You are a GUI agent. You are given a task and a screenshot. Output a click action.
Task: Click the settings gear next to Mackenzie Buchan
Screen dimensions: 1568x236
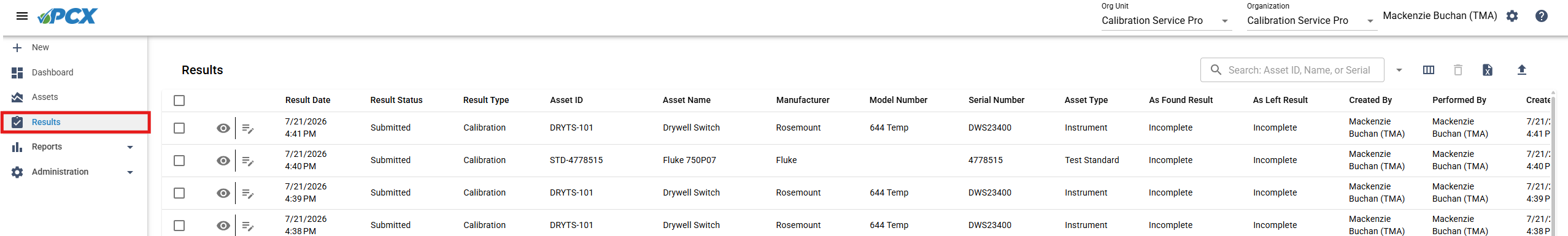[x=1512, y=16]
